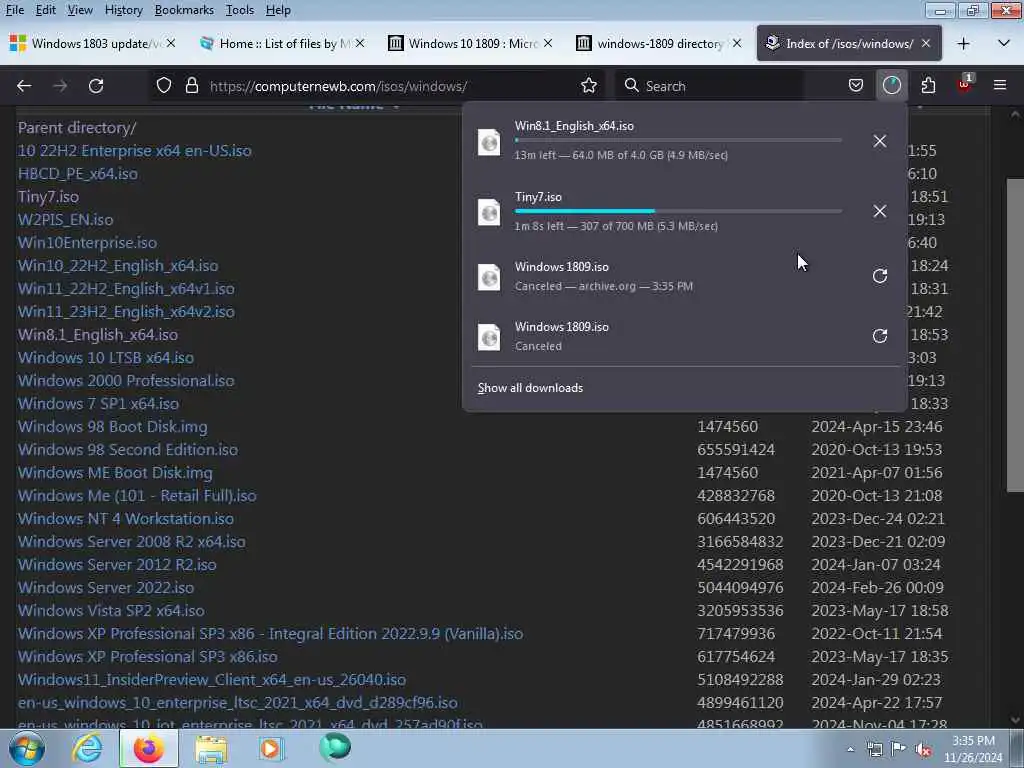
Task: Open the Help menu
Action: tap(278, 10)
